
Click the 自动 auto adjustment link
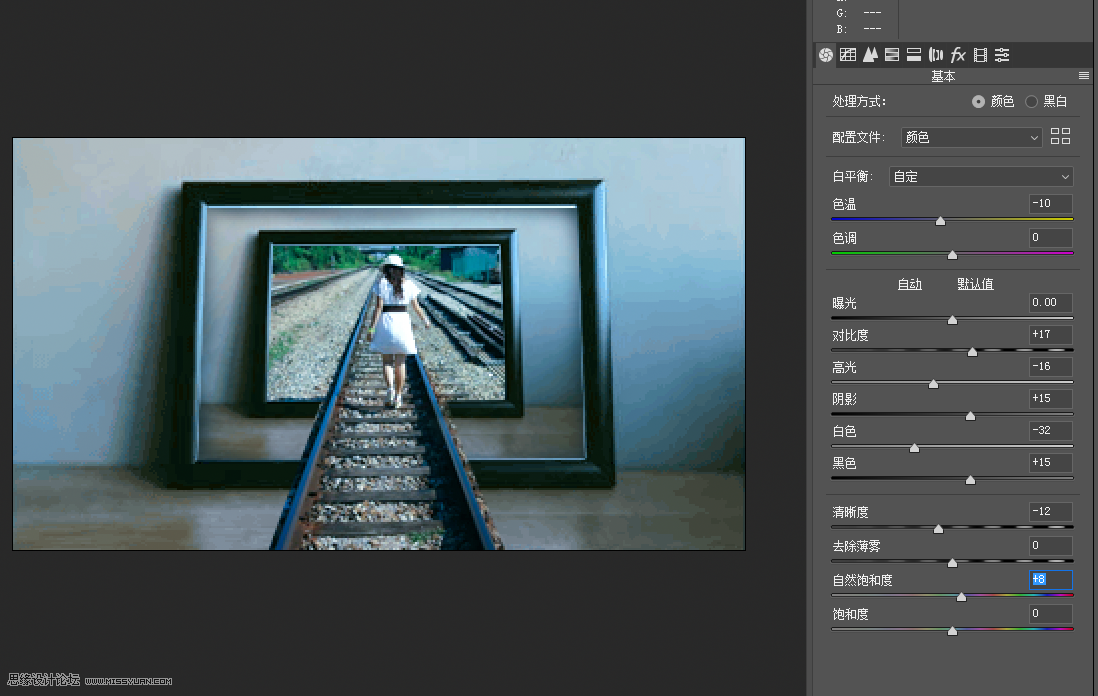tap(910, 284)
